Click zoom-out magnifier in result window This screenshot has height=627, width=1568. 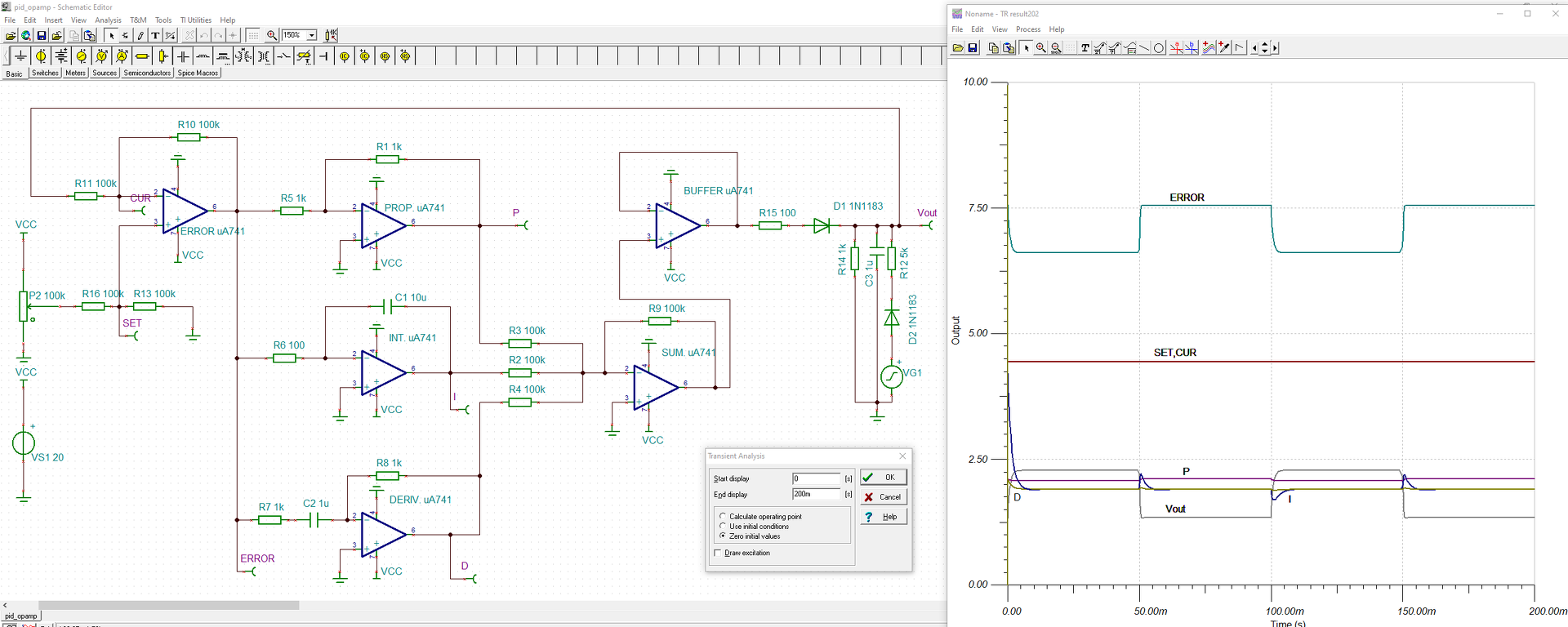click(x=1056, y=48)
